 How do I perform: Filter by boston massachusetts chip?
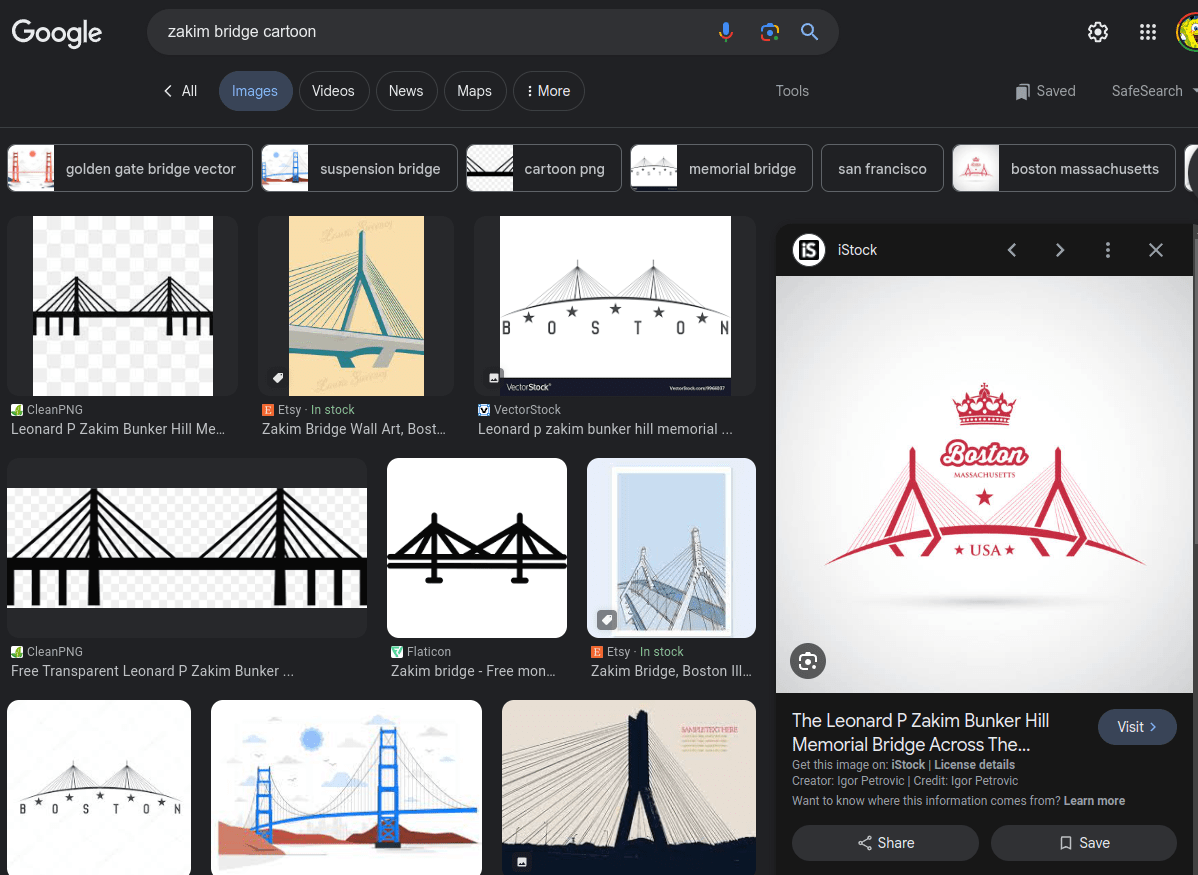pyautogui.click(x=1064, y=168)
